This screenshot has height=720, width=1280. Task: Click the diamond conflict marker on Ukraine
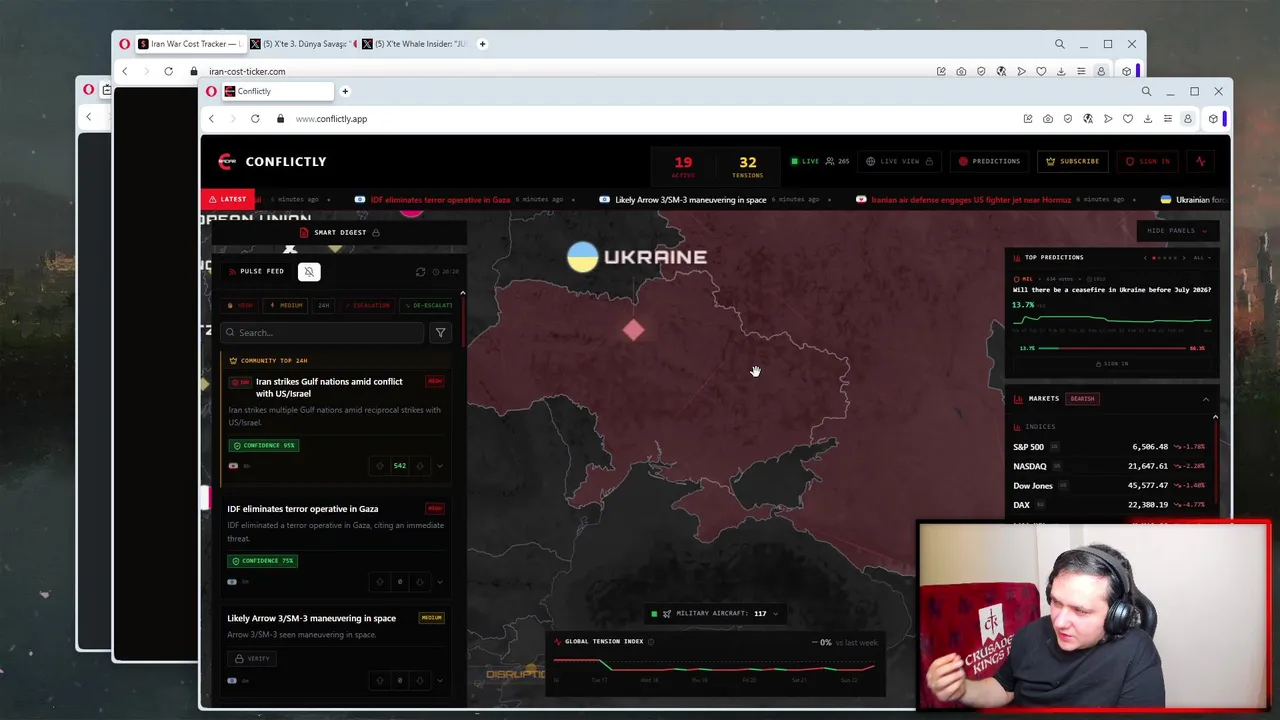[x=633, y=331]
